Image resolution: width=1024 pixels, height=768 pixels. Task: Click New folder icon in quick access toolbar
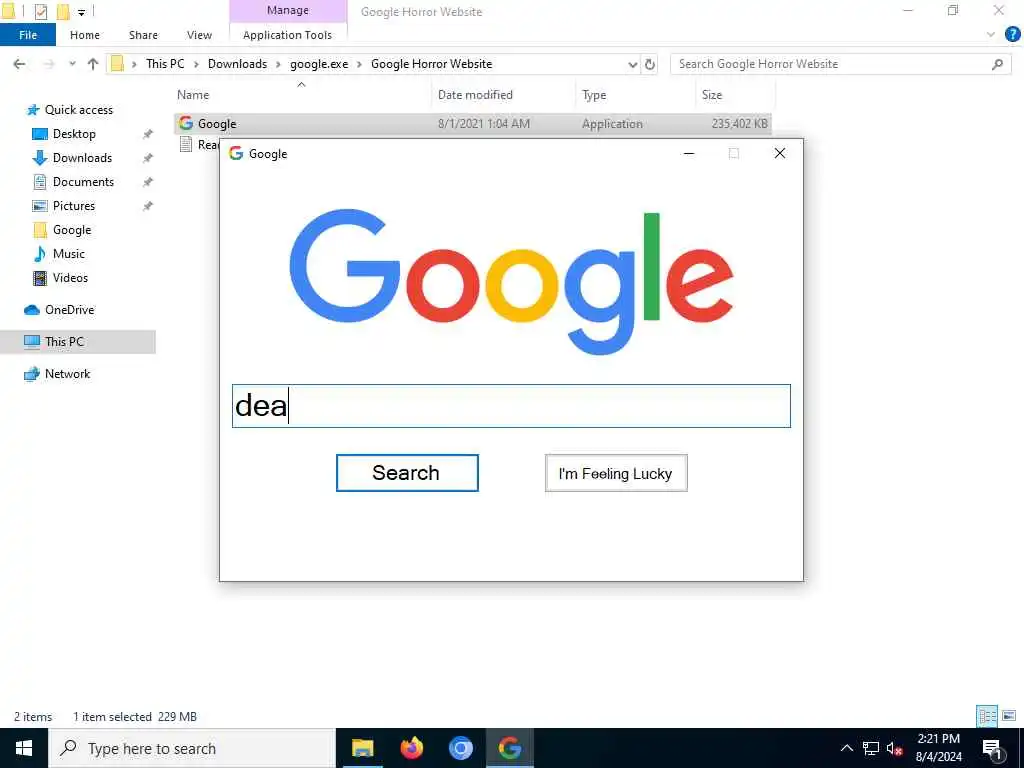pos(63,11)
